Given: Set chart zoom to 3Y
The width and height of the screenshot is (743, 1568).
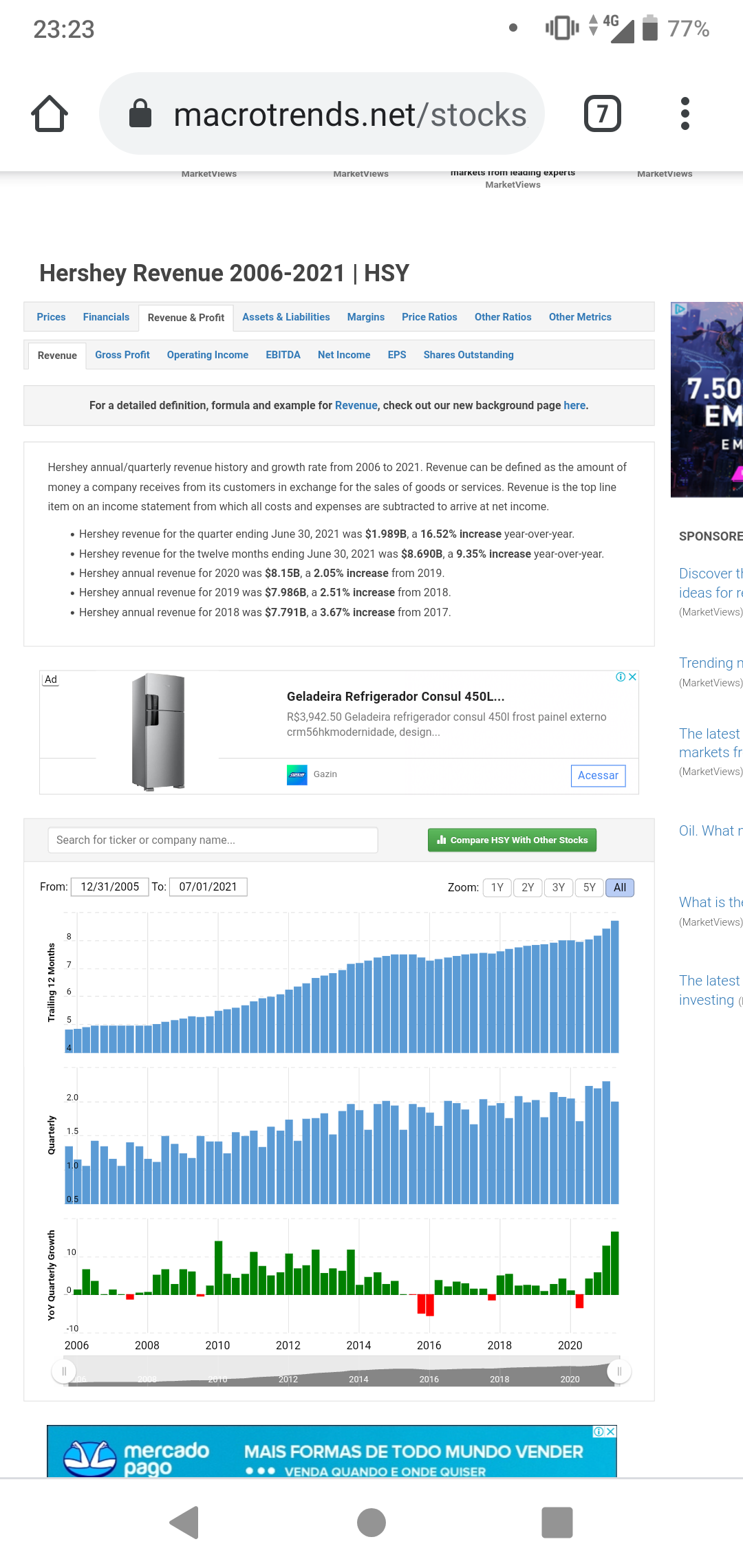Looking at the screenshot, I should tap(559, 888).
